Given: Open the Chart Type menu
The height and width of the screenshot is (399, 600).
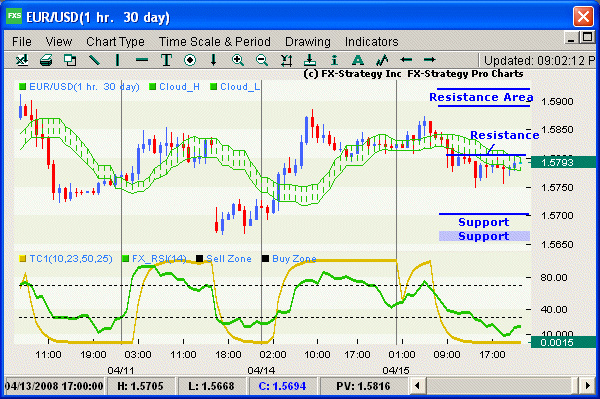Looking at the screenshot, I should point(115,41).
